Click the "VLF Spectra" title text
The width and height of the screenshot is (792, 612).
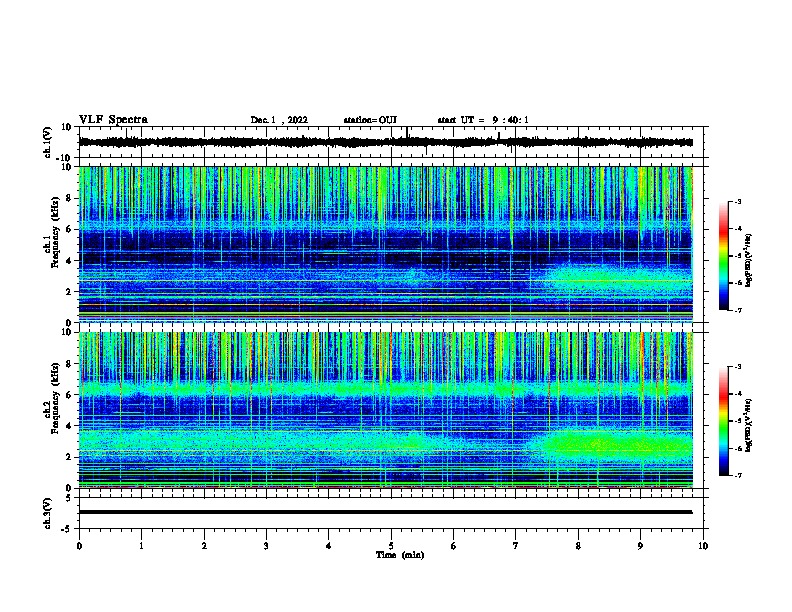pos(113,119)
